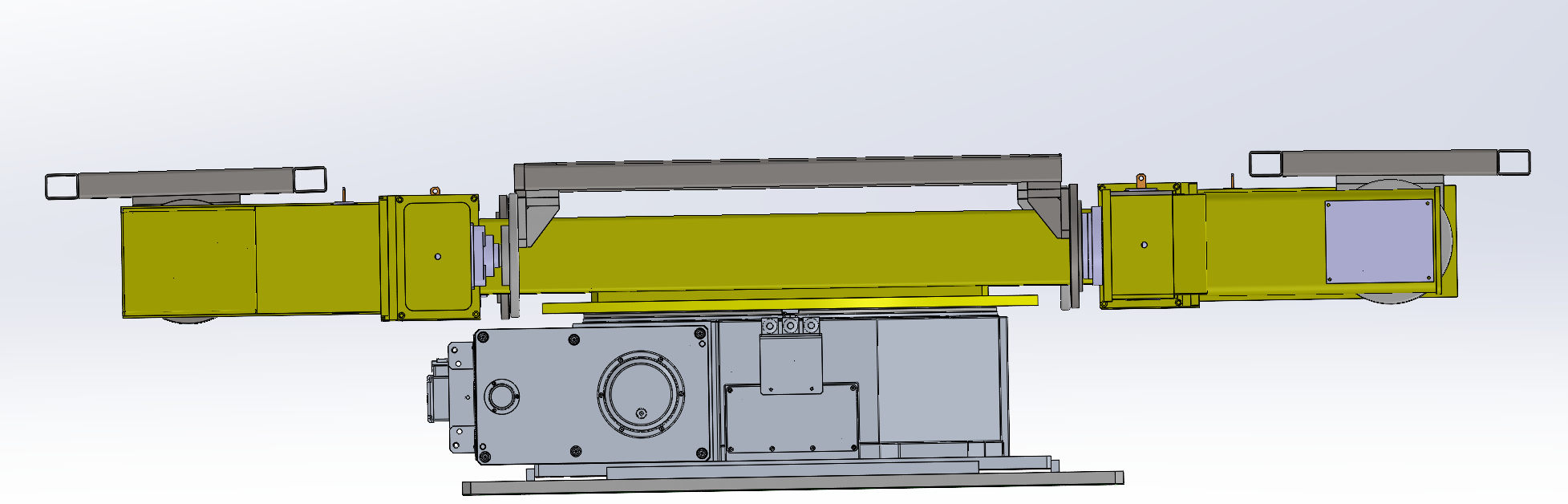Select the long gray top crossbar in center

(x=788, y=173)
